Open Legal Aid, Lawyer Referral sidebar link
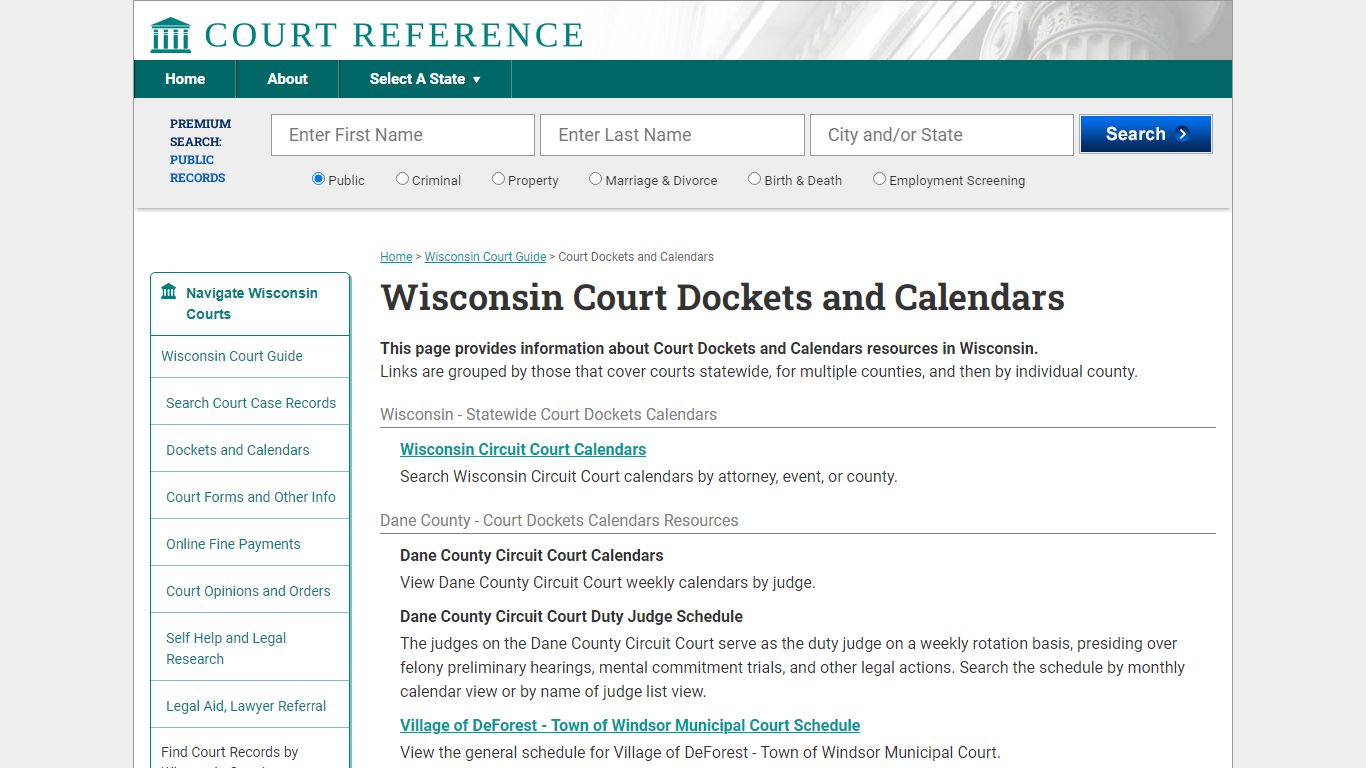Image resolution: width=1366 pixels, height=768 pixels. click(x=246, y=706)
